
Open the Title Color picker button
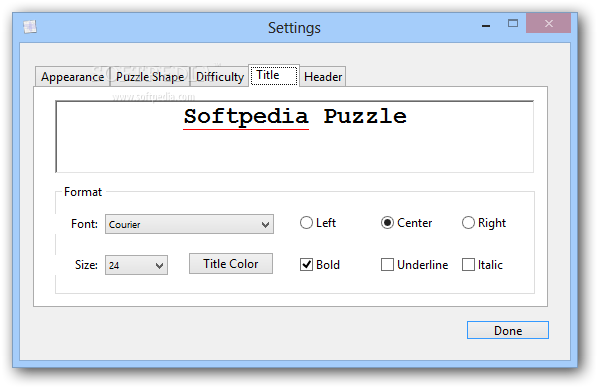click(x=231, y=264)
